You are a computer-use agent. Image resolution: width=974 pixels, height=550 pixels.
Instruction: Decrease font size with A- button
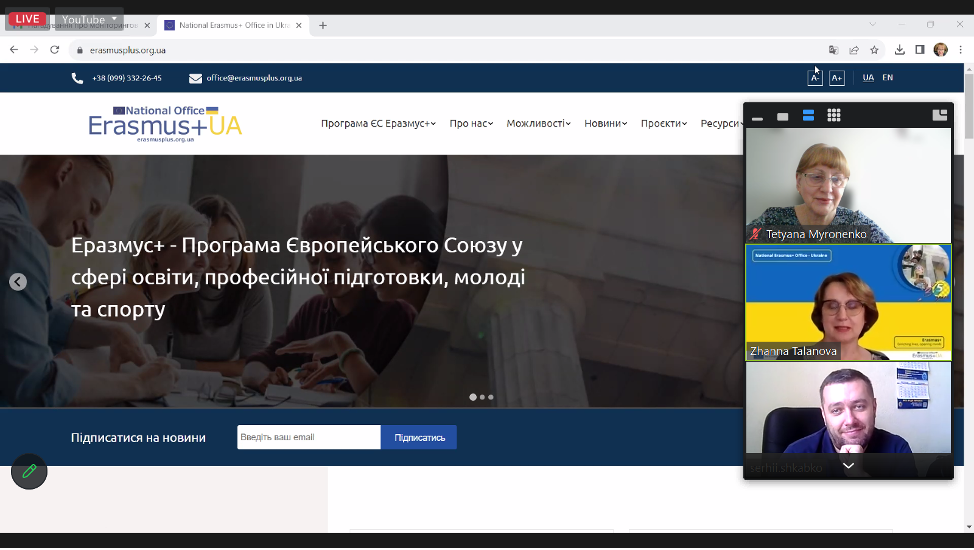815,78
